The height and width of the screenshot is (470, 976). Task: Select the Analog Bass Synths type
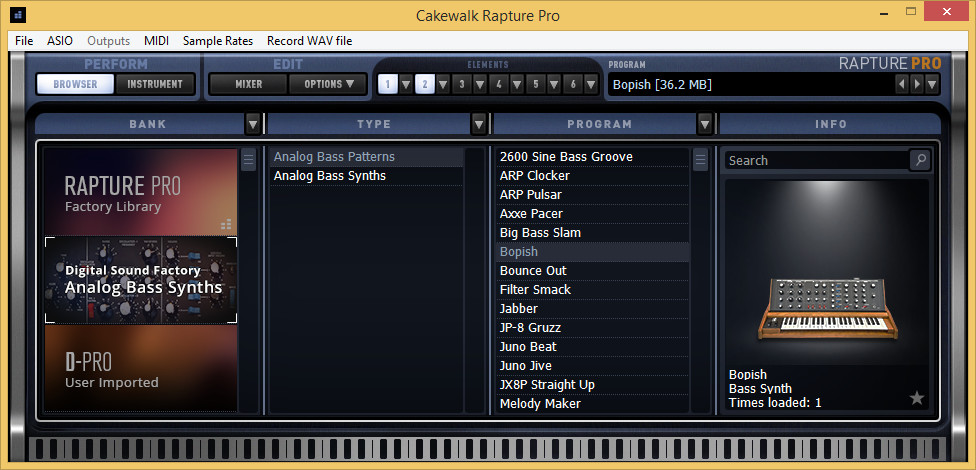[x=330, y=176]
